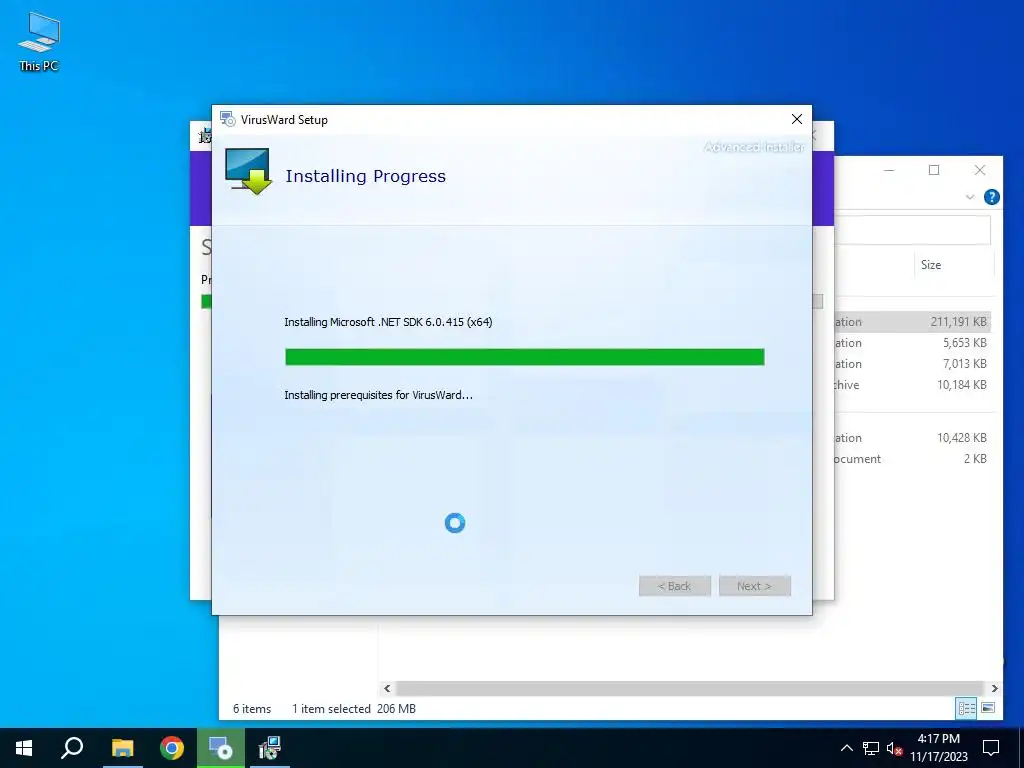The image size is (1024, 768).
Task: Select the file sized 10,428 KB
Action: tap(912, 438)
